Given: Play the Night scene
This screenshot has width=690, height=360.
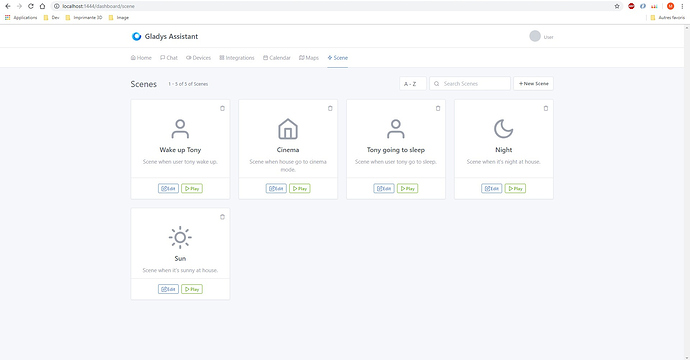Looking at the screenshot, I should [x=515, y=188].
